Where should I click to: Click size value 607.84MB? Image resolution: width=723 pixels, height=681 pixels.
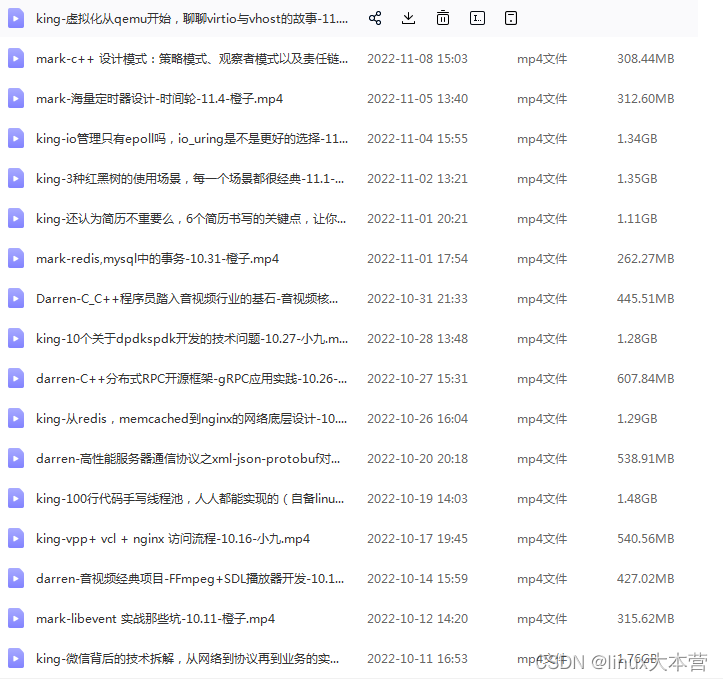646,379
